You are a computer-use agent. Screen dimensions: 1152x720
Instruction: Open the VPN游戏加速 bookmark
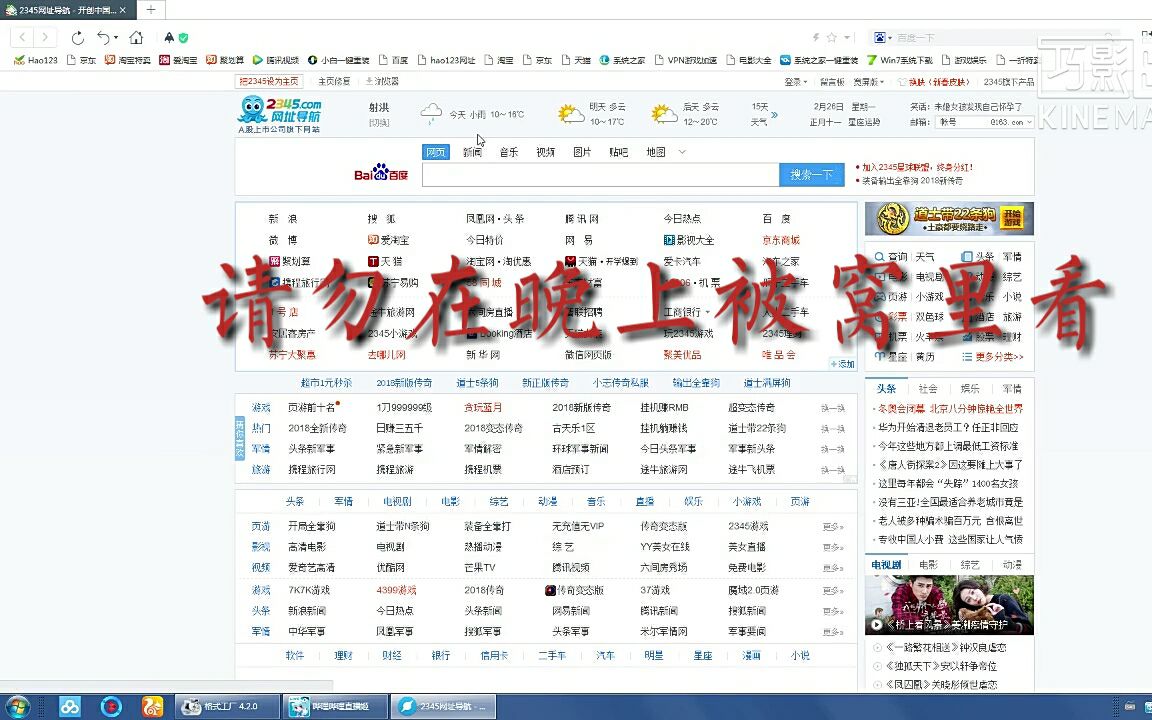pyautogui.click(x=686, y=60)
